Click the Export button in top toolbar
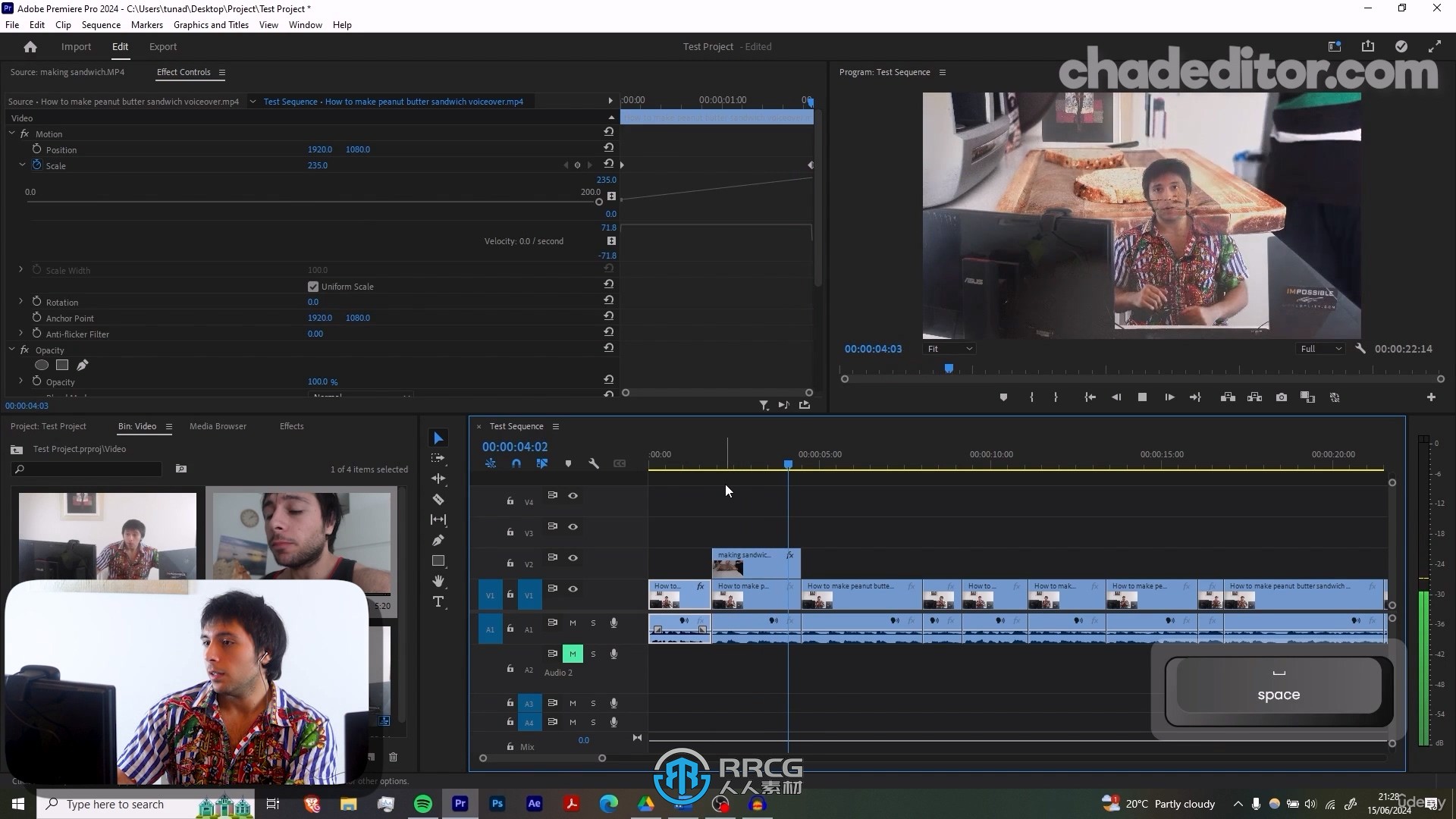 pos(162,46)
